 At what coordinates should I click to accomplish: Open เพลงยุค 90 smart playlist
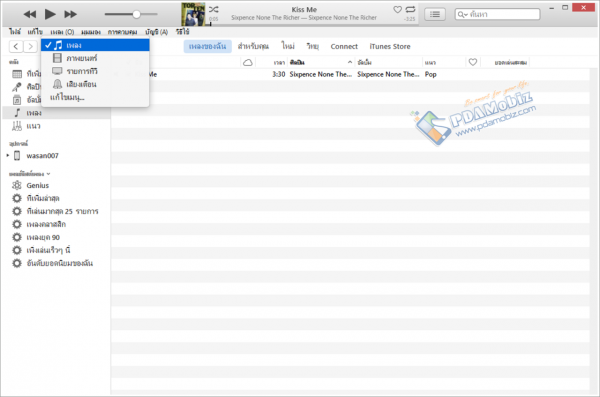pos(43,237)
